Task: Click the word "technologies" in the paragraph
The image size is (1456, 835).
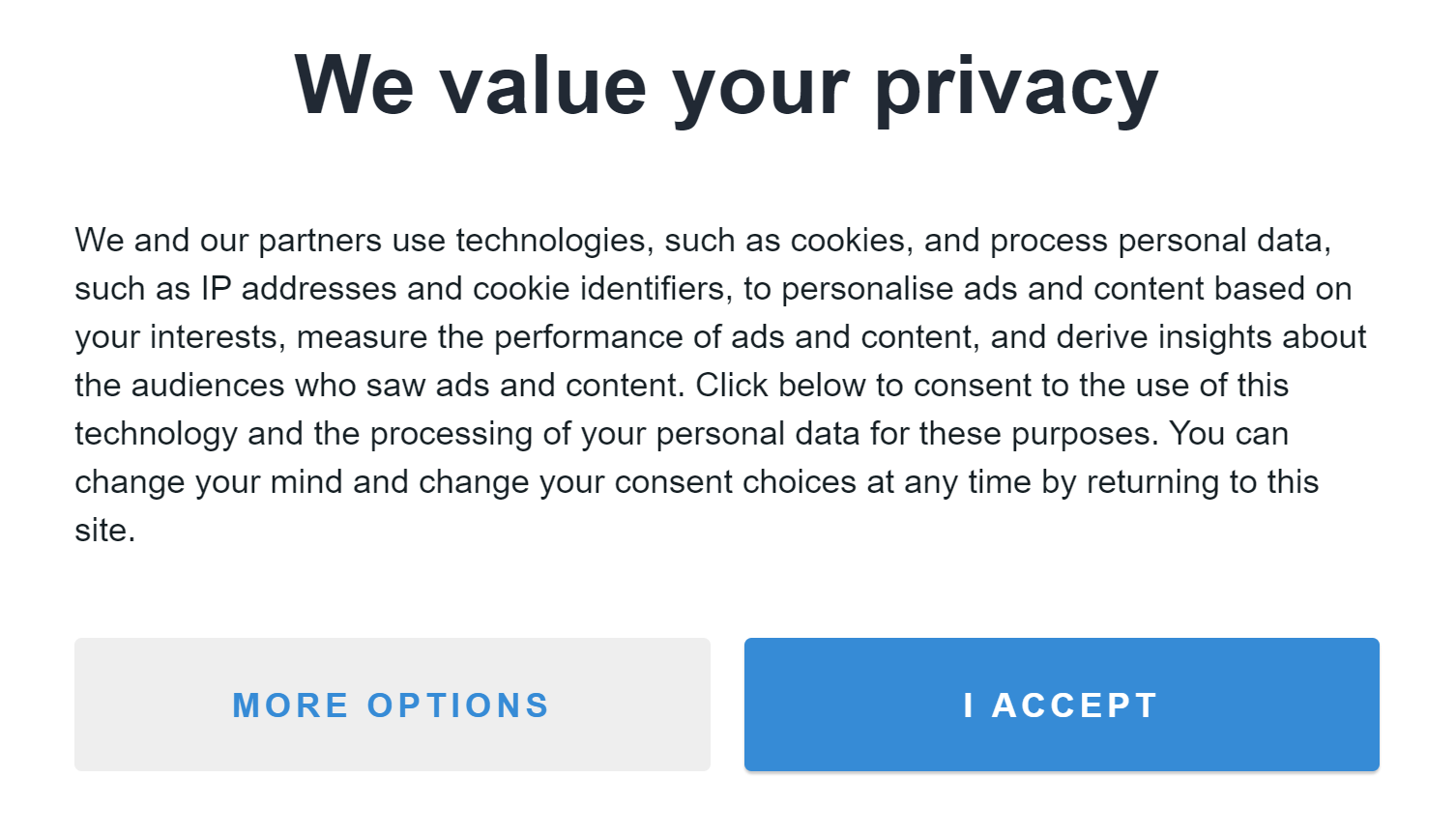Action: (x=550, y=241)
